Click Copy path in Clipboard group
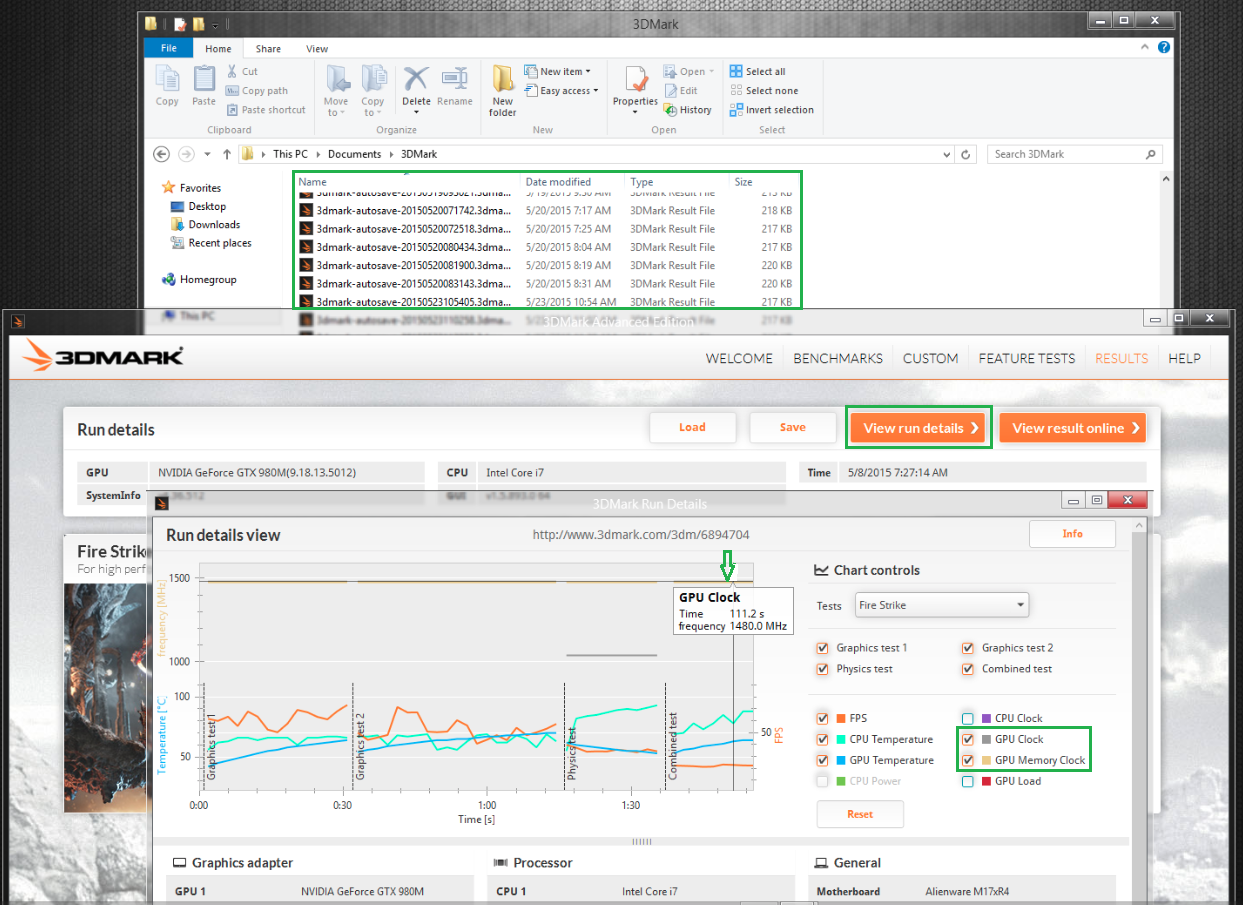1243x905 pixels. pos(257,90)
